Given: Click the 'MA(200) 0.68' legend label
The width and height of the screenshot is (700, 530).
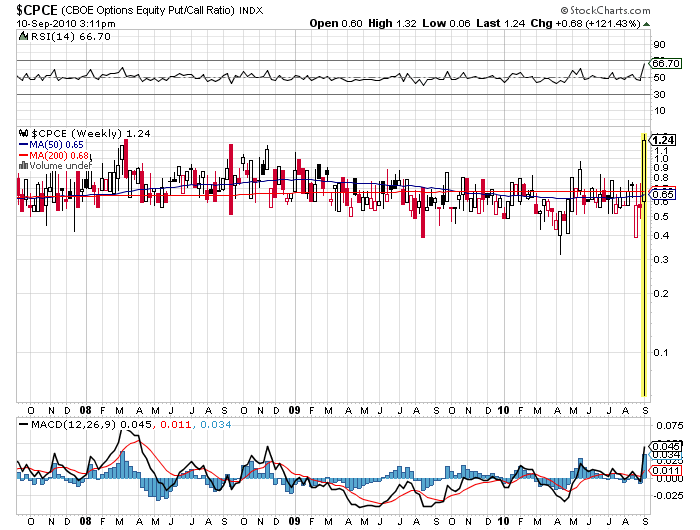Looking at the screenshot, I should (x=59, y=155).
